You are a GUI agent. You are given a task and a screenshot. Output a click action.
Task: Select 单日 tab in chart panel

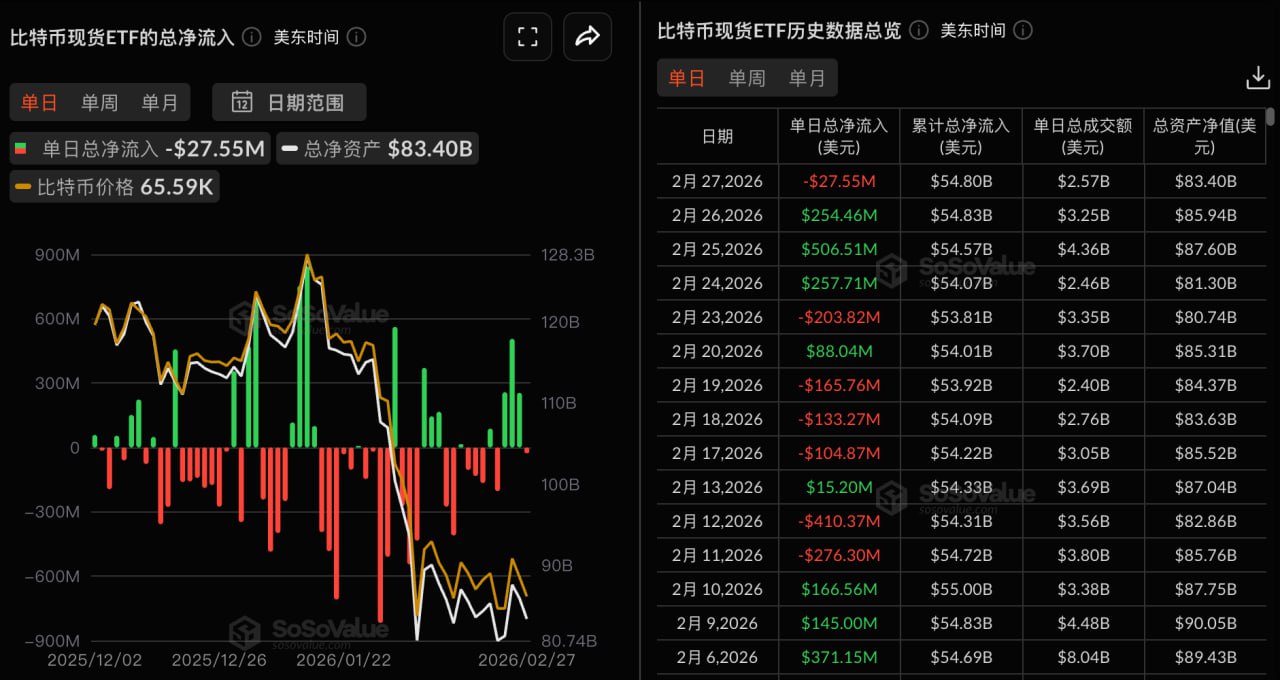click(40, 102)
